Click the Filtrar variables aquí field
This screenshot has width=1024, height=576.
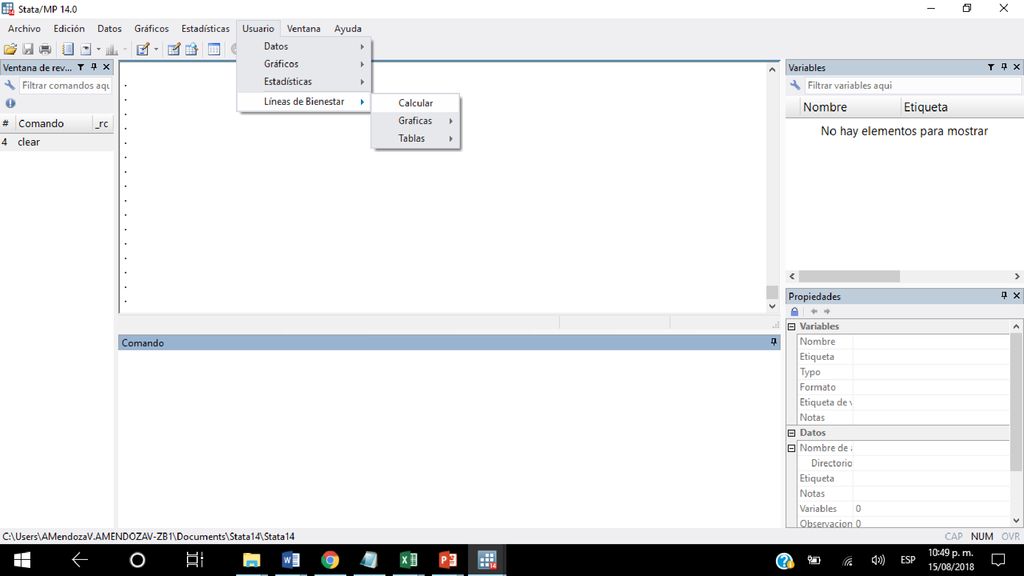(913, 86)
